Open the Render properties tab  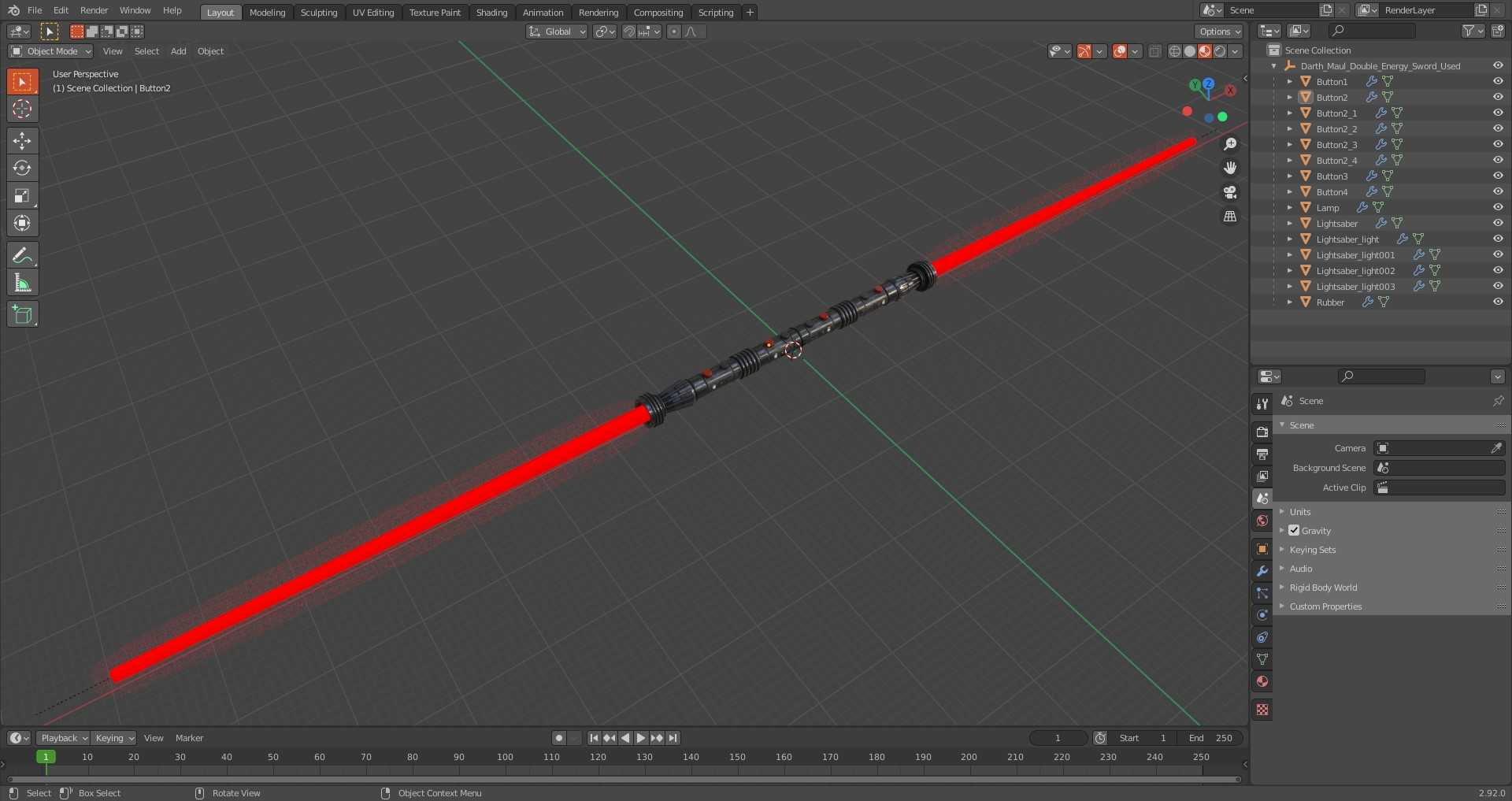pos(1262,432)
